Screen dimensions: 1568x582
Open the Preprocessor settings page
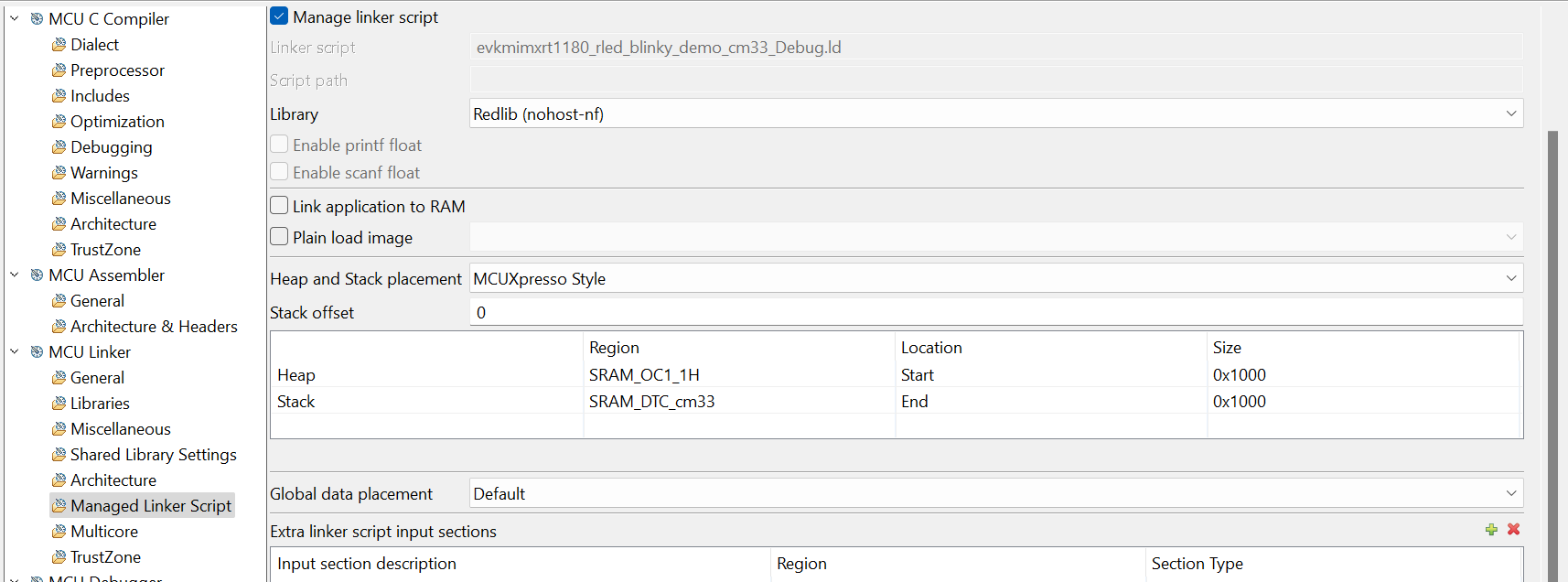click(117, 70)
